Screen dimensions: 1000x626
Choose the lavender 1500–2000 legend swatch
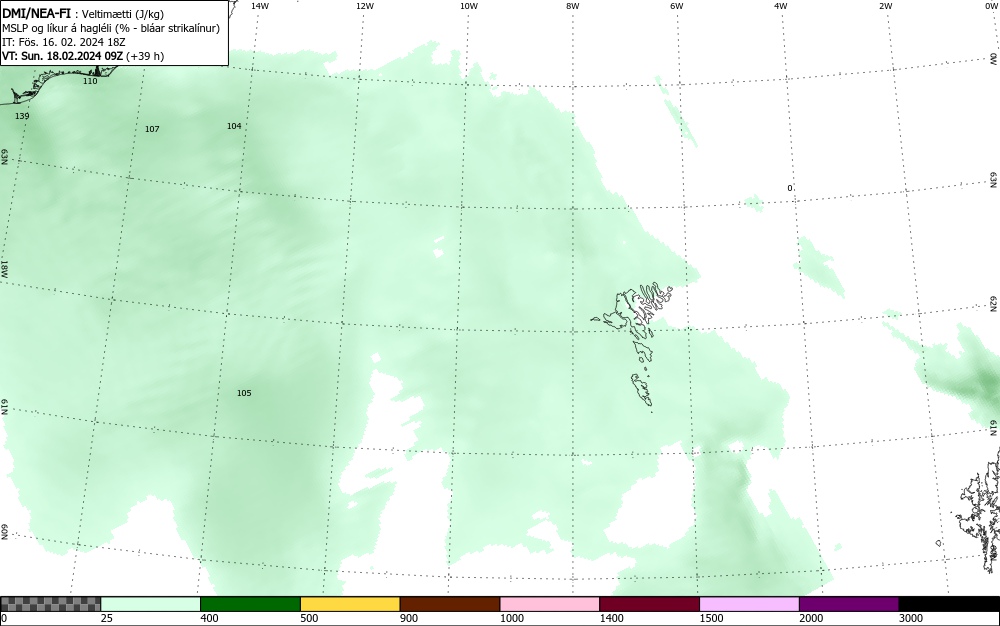(x=749, y=604)
